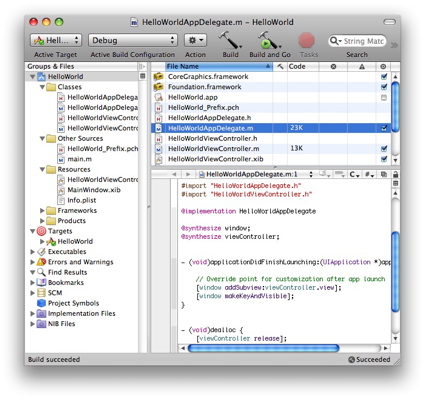The height and width of the screenshot is (399, 425).
Task: Open the HelloWorldAppDelegate.m file history popup
Action: pos(256,174)
